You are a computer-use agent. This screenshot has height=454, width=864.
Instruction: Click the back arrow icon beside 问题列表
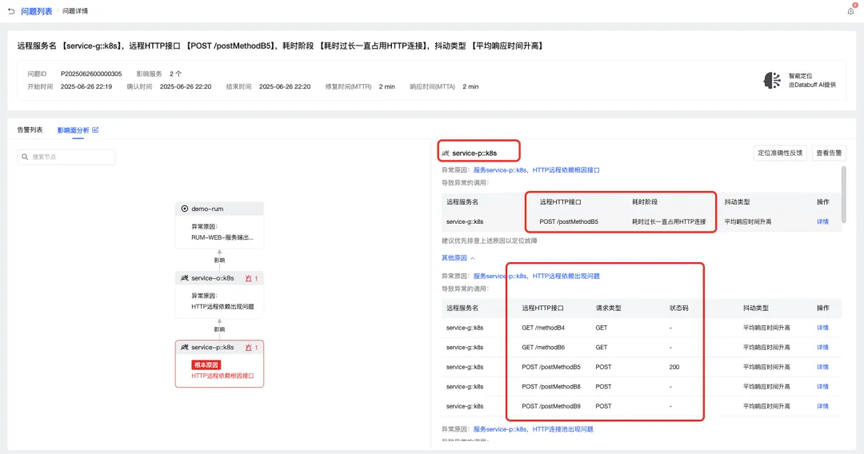click(x=11, y=11)
